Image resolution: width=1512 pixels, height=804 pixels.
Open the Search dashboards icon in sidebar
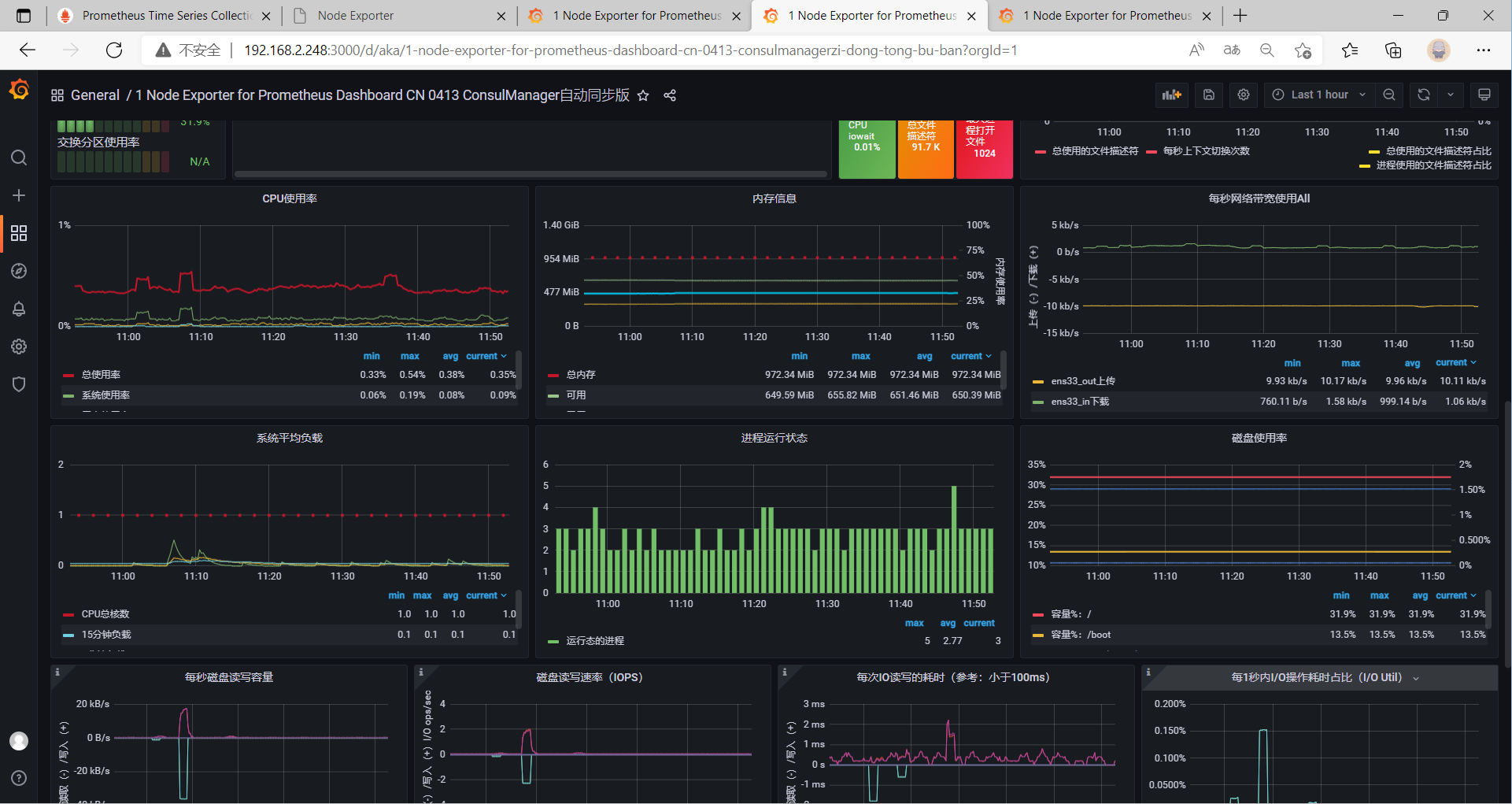click(19, 157)
